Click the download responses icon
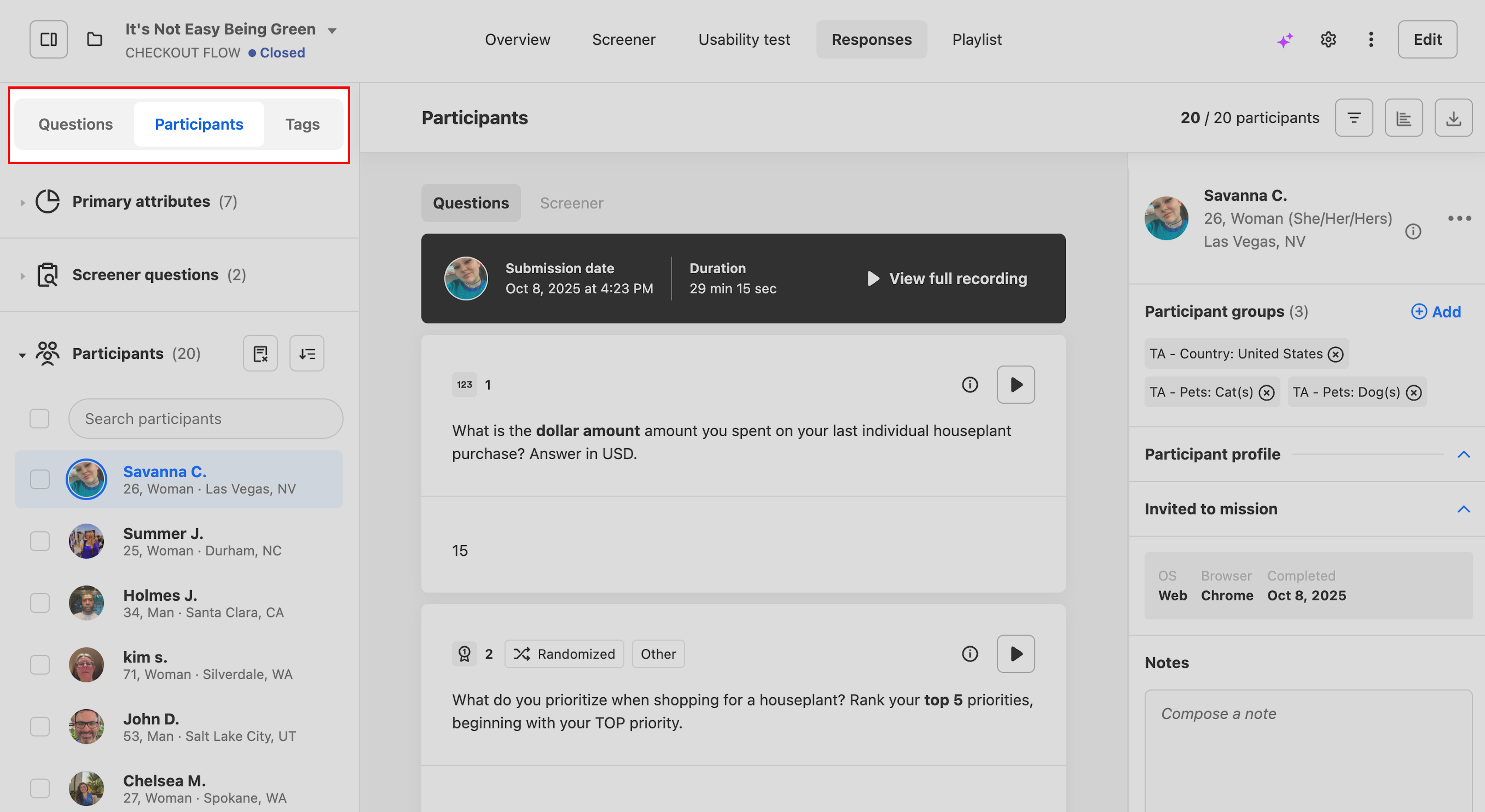This screenshot has height=812, width=1485. 1453,118
